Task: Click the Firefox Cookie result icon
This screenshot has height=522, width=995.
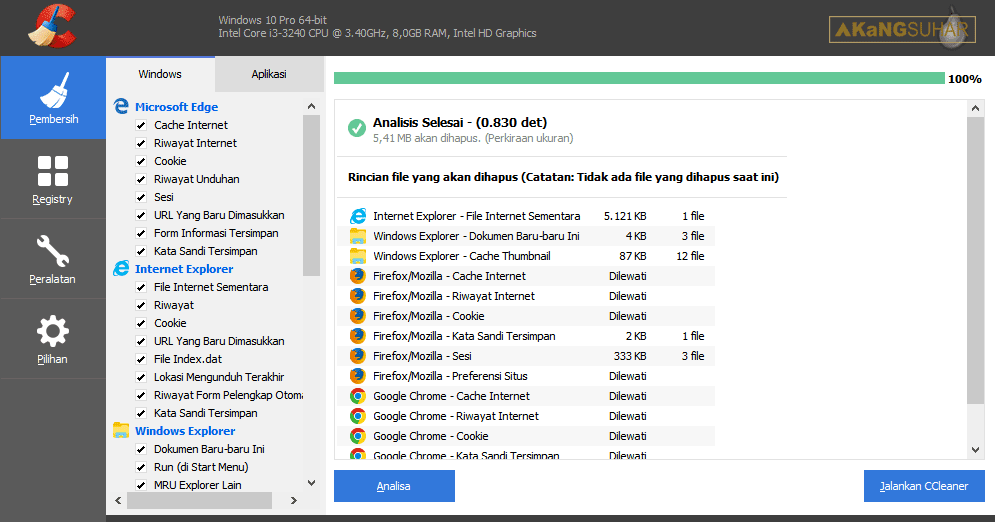Action: point(358,316)
